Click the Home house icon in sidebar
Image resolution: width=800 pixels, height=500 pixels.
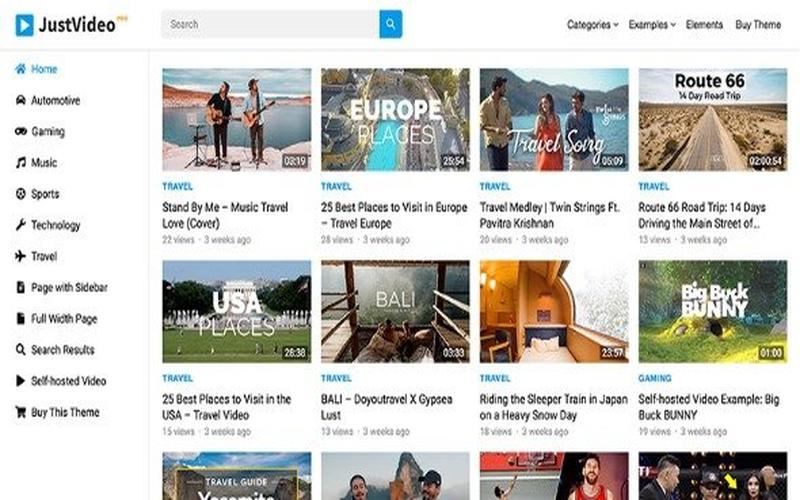[20, 69]
